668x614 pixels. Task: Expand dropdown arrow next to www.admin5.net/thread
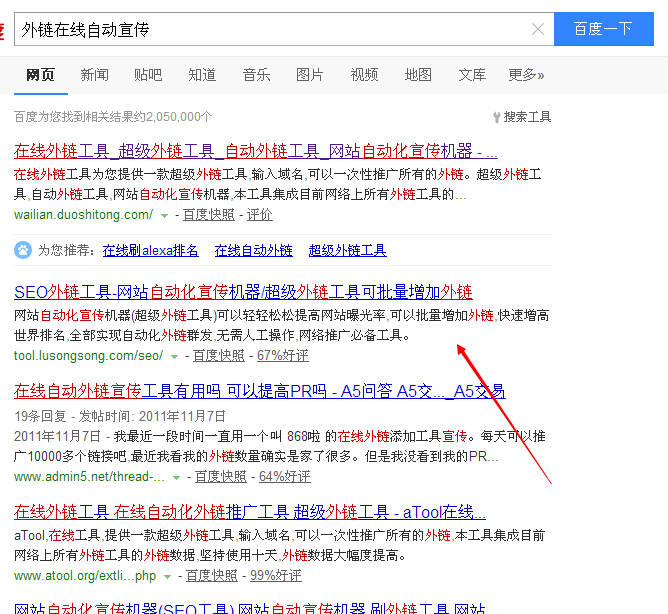click(176, 478)
